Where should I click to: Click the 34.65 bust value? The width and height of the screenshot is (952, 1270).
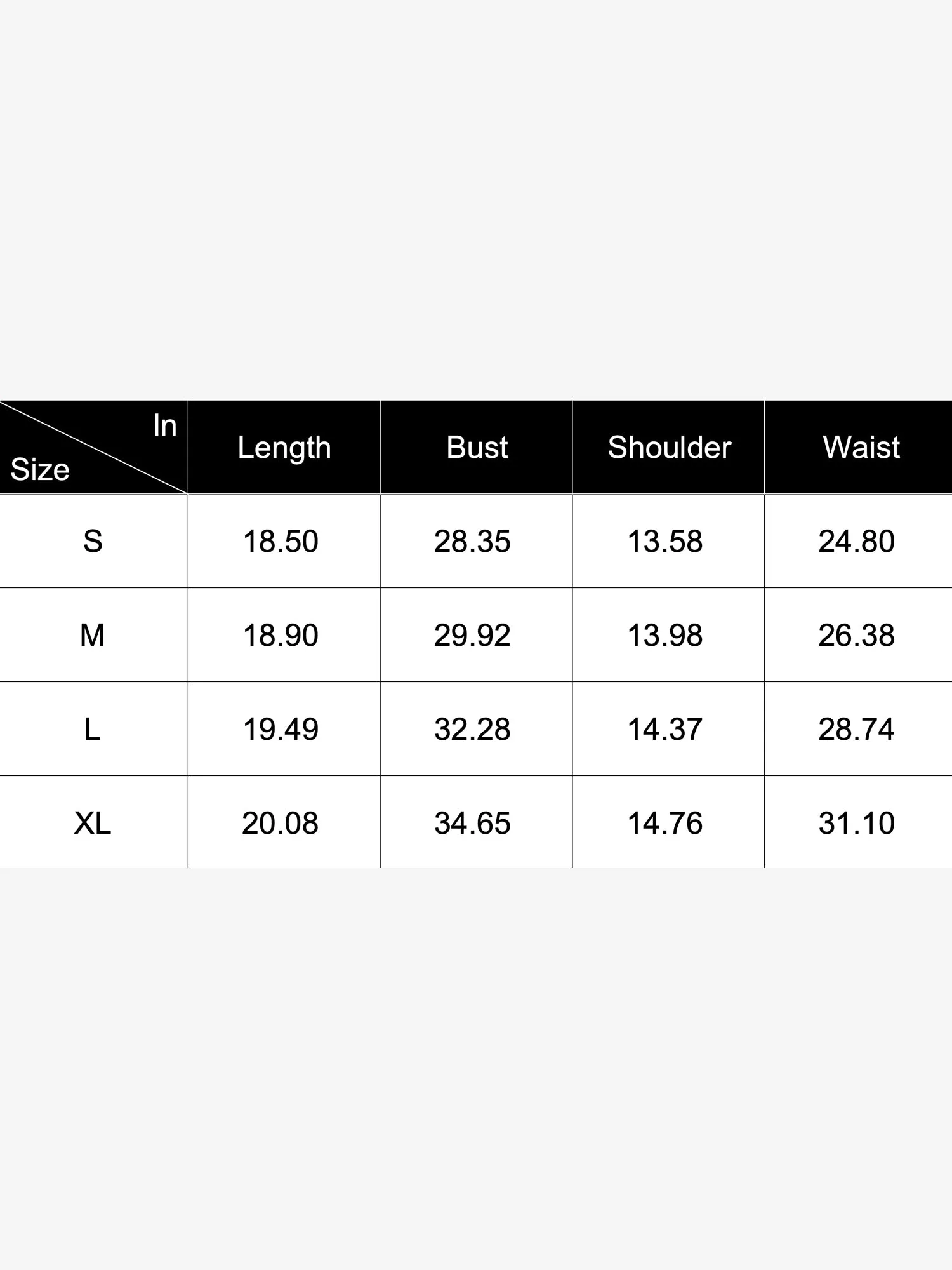472,824
